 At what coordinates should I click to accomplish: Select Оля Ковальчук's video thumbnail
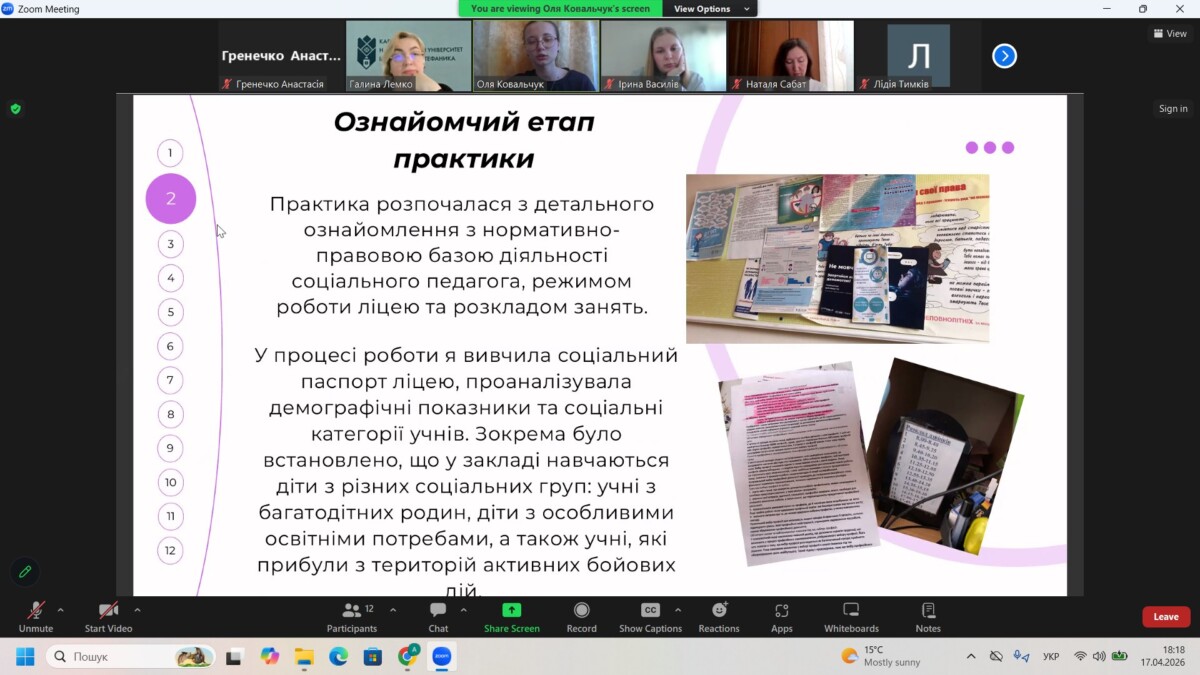coord(536,55)
